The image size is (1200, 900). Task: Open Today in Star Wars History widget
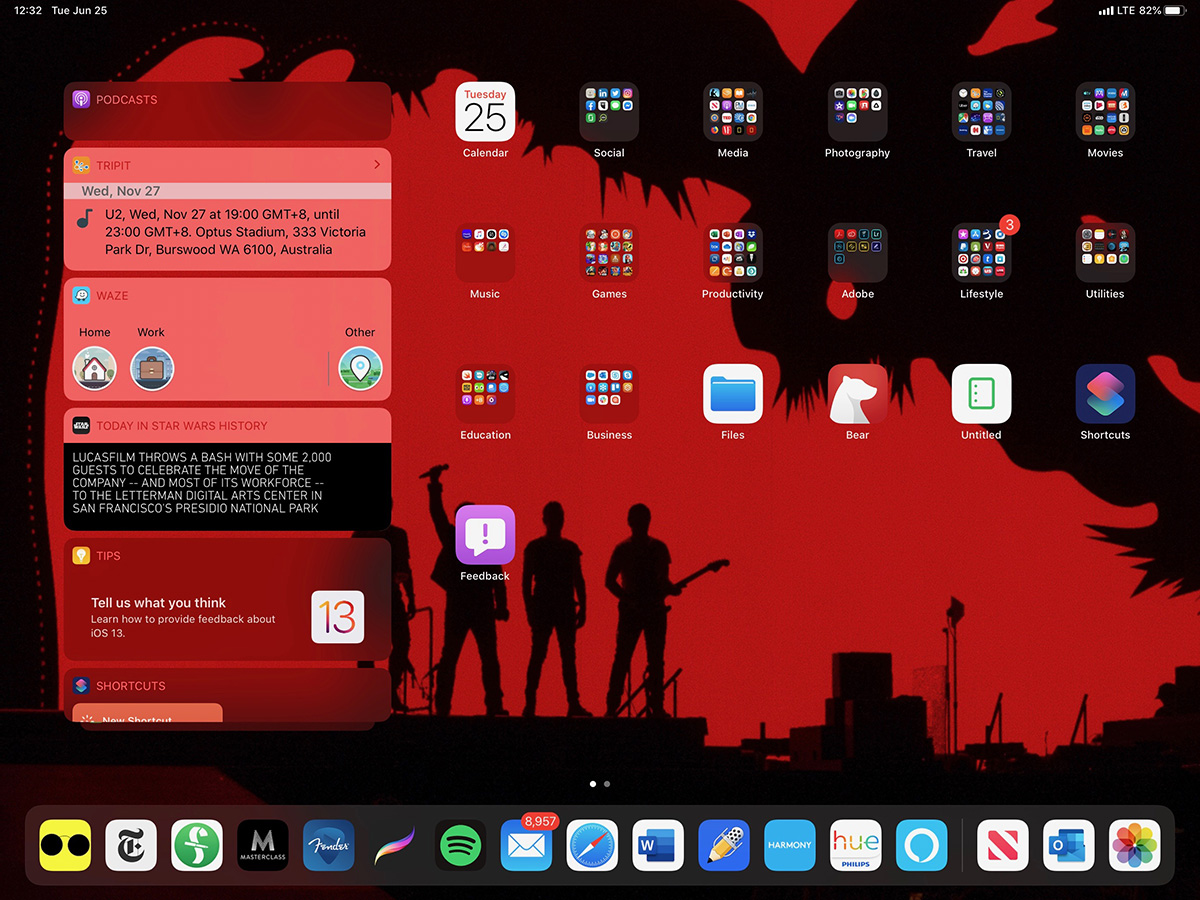pos(227,469)
